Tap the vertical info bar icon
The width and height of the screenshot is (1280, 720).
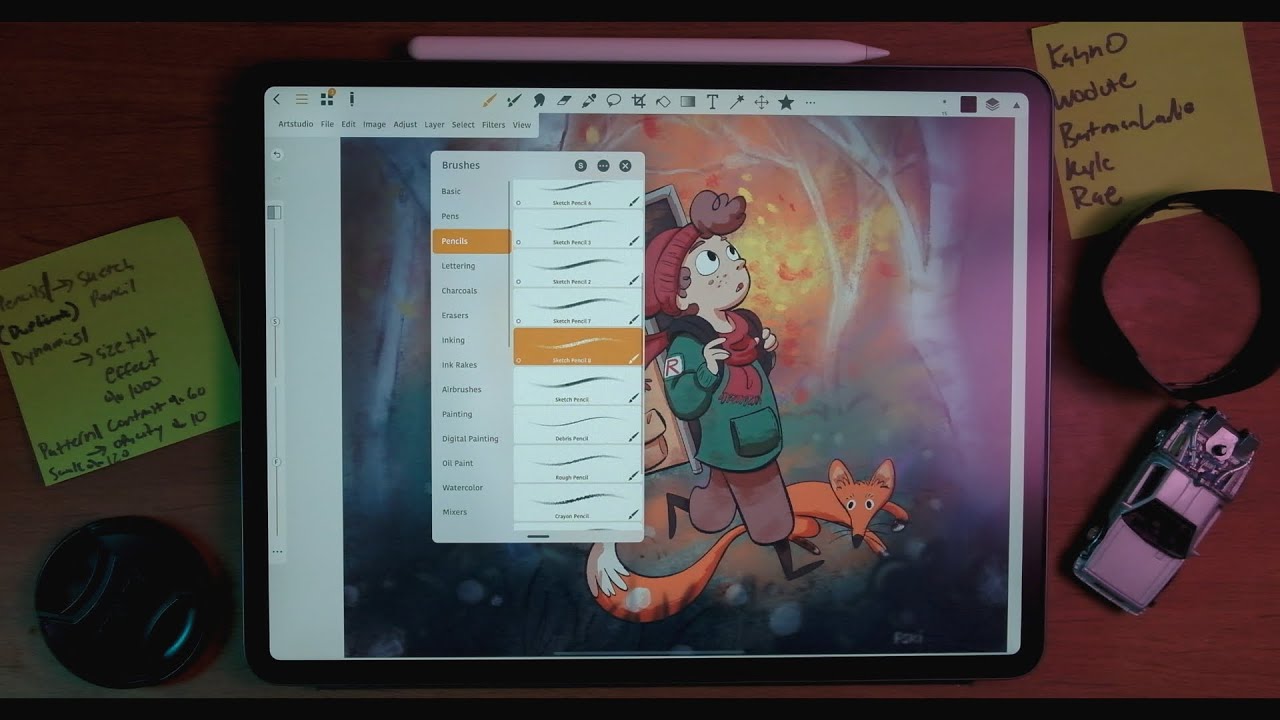tap(352, 100)
